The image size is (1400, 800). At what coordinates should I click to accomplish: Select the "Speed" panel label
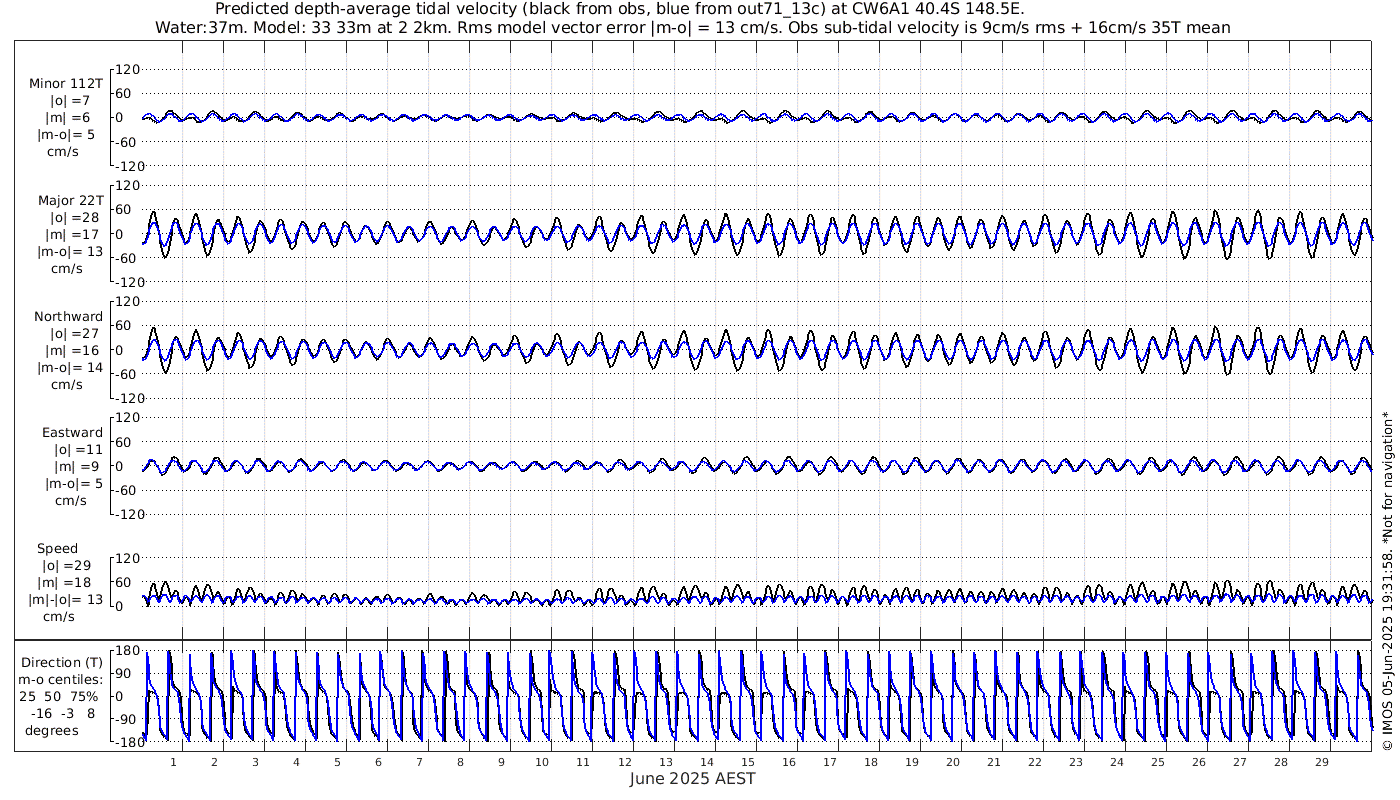click(x=57, y=549)
